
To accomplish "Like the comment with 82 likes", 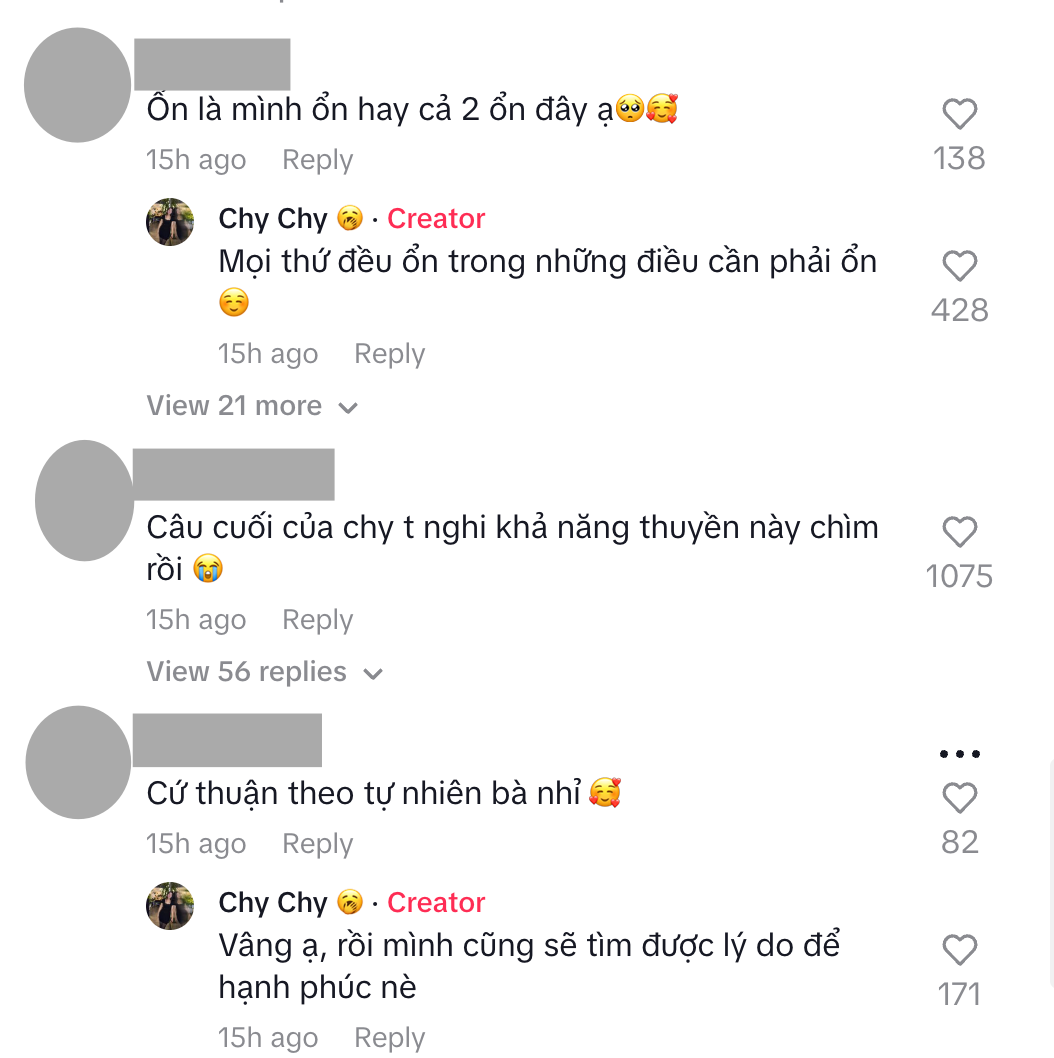I will (960, 798).
